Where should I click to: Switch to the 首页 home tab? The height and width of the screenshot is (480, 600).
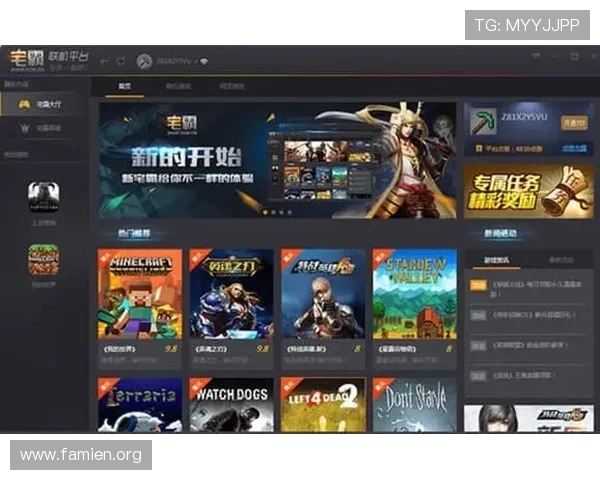coord(125,87)
